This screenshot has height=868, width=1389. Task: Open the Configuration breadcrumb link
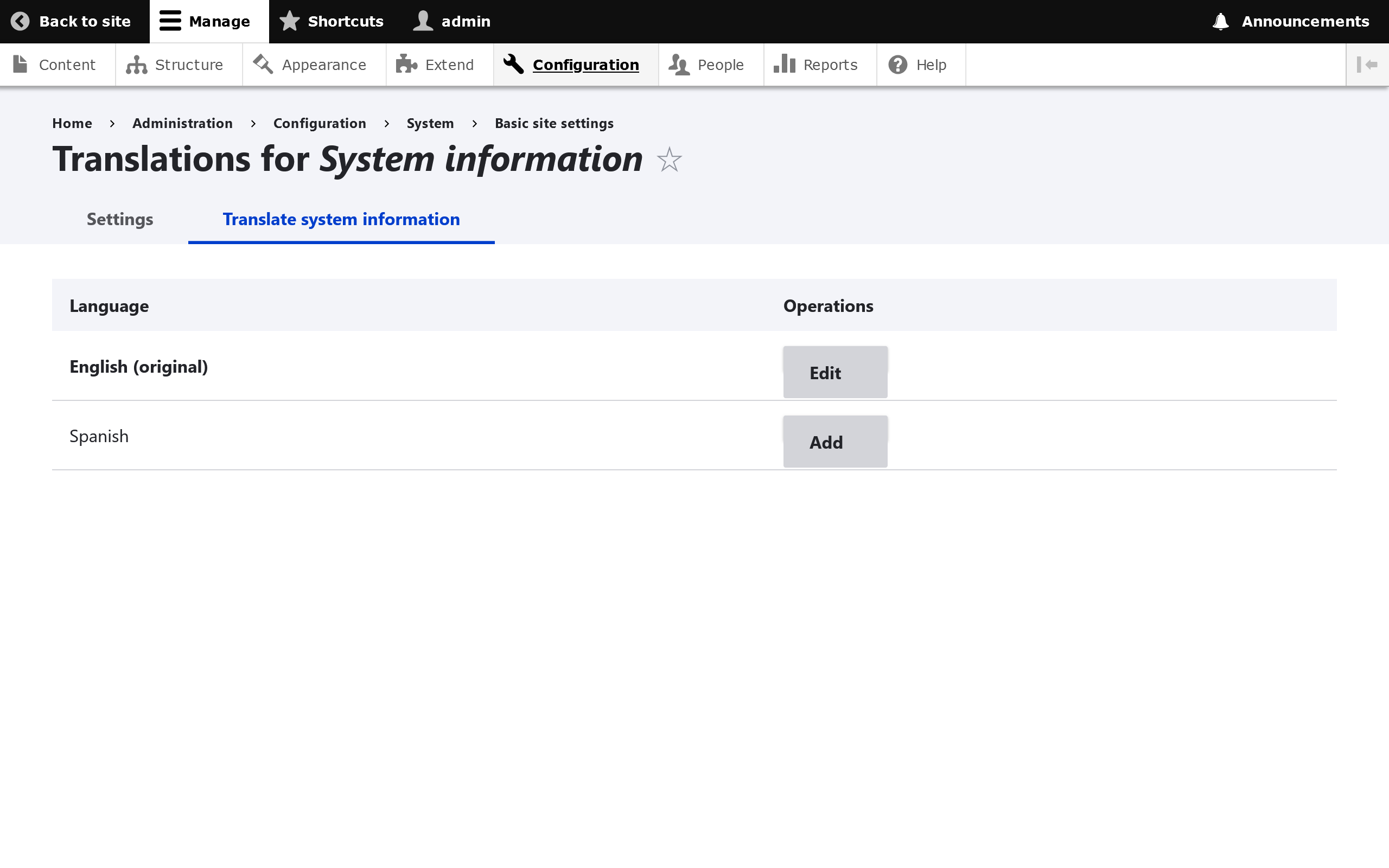point(320,124)
